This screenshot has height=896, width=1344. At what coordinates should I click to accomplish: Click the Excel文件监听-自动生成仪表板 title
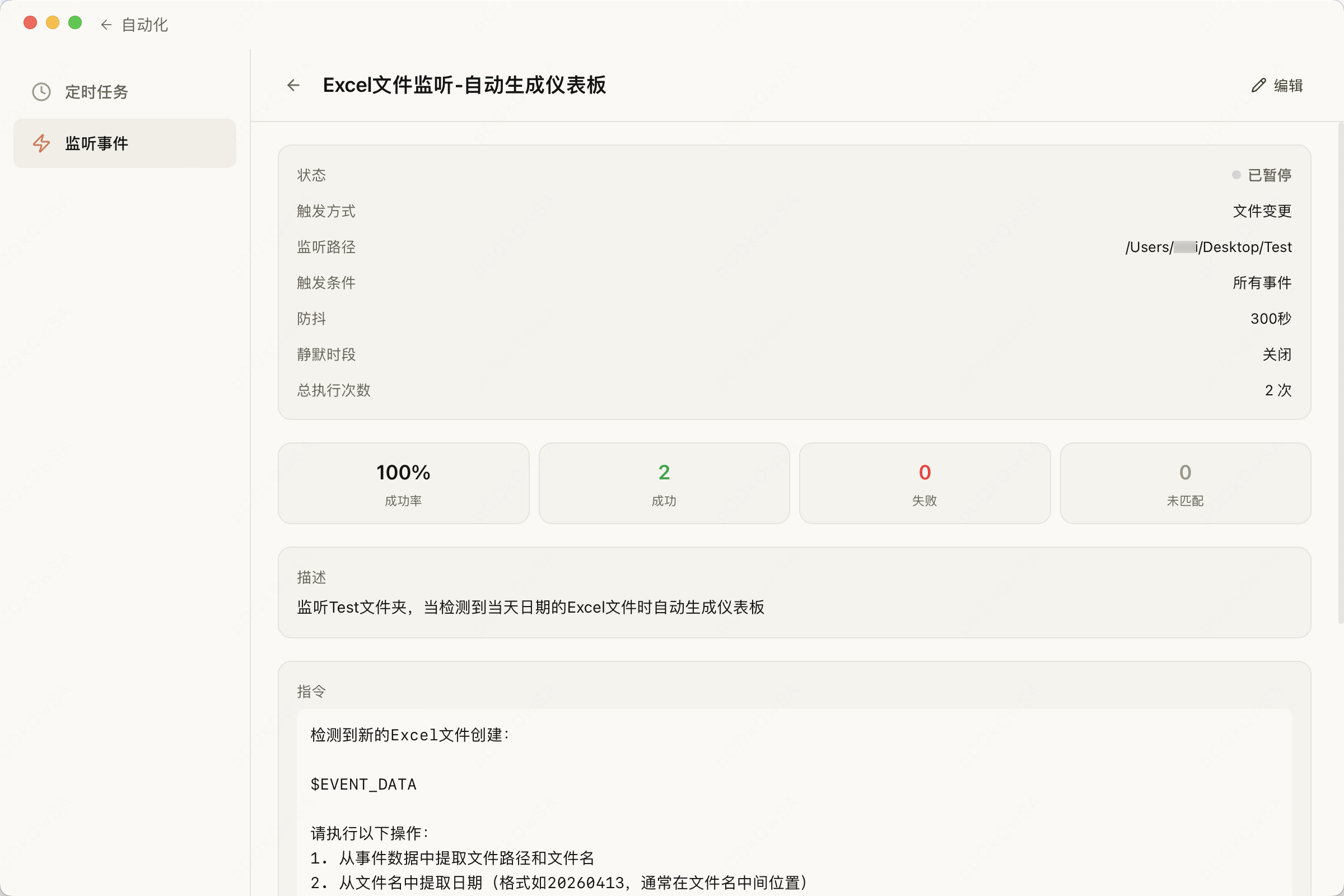pyautogui.click(x=464, y=85)
